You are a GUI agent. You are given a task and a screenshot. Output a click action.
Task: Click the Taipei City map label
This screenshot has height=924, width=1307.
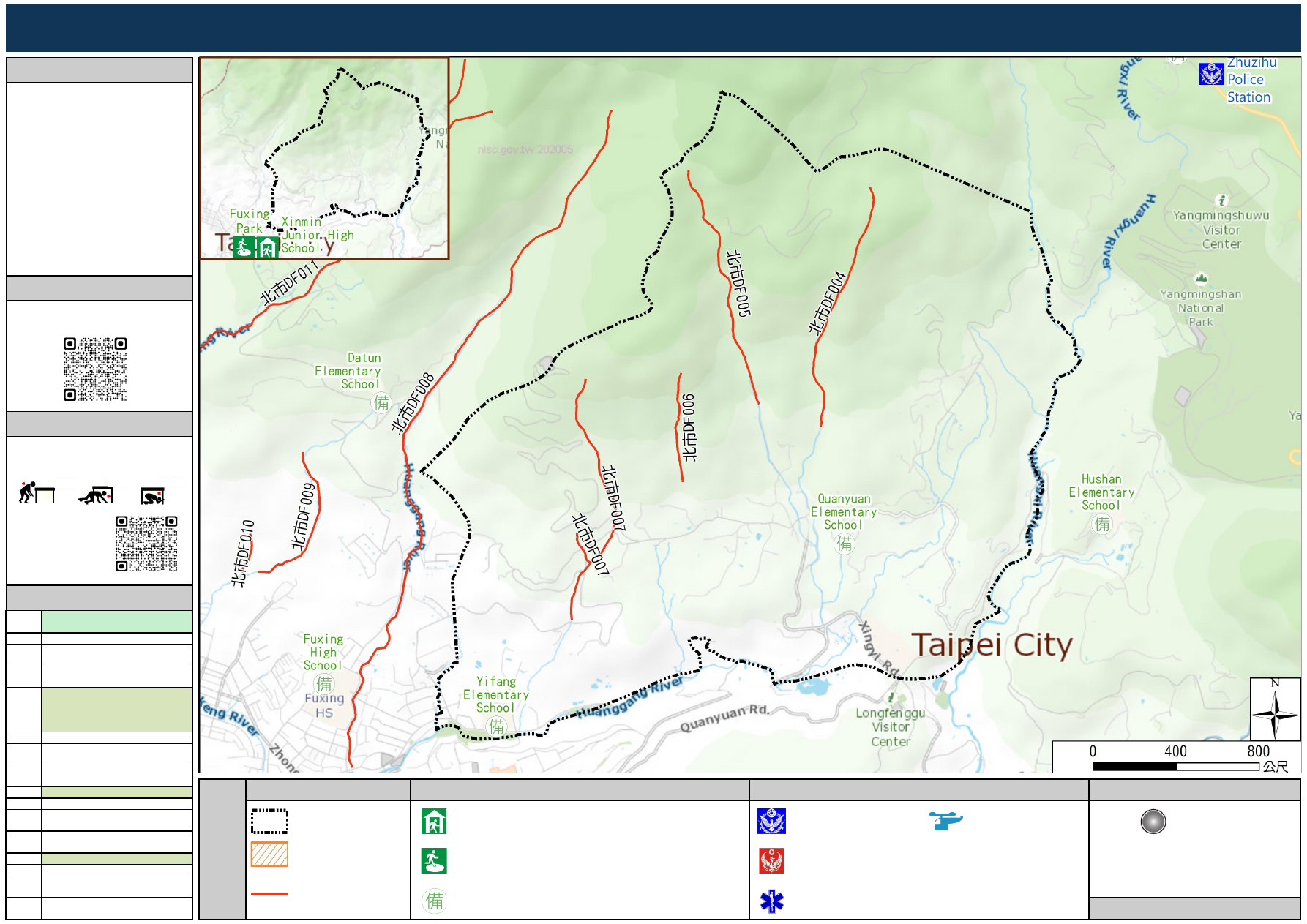point(992,645)
